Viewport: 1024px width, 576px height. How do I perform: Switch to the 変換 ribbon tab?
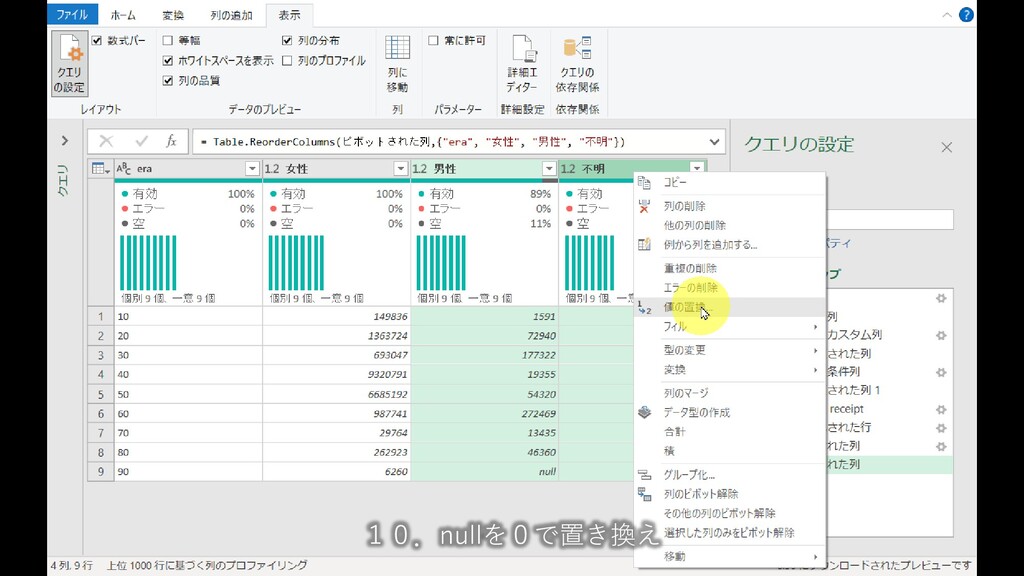click(x=173, y=15)
